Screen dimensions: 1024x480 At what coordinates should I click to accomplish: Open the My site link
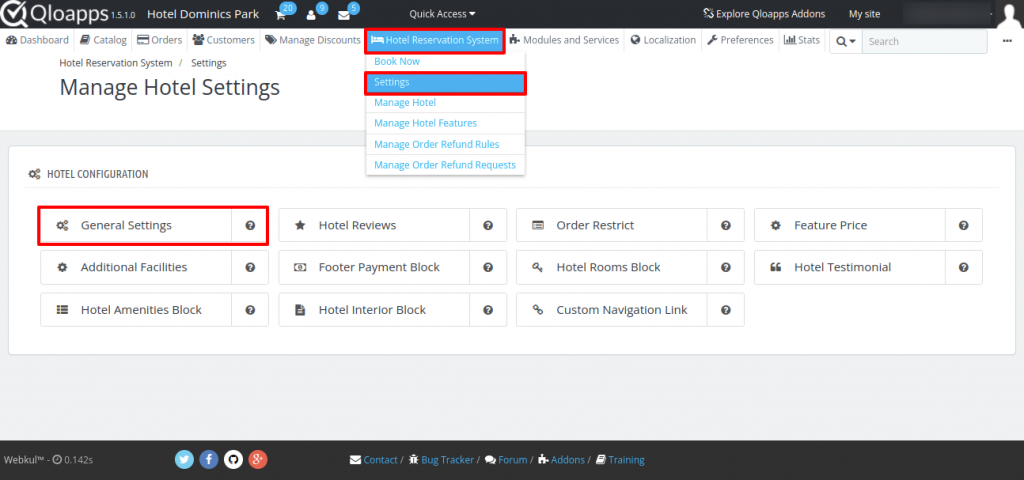point(865,14)
